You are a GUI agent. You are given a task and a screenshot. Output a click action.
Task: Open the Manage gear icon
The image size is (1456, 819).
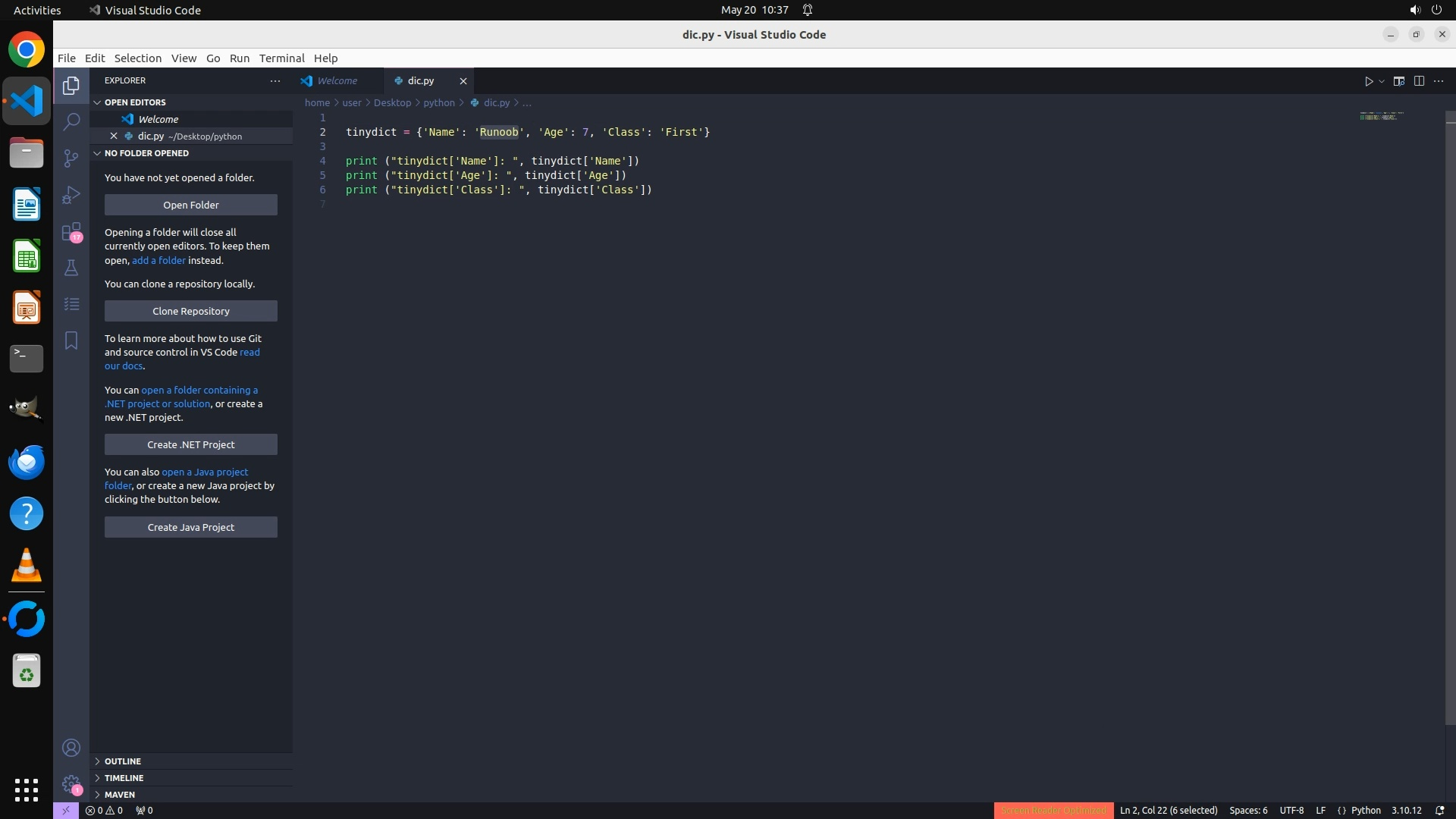click(x=71, y=783)
